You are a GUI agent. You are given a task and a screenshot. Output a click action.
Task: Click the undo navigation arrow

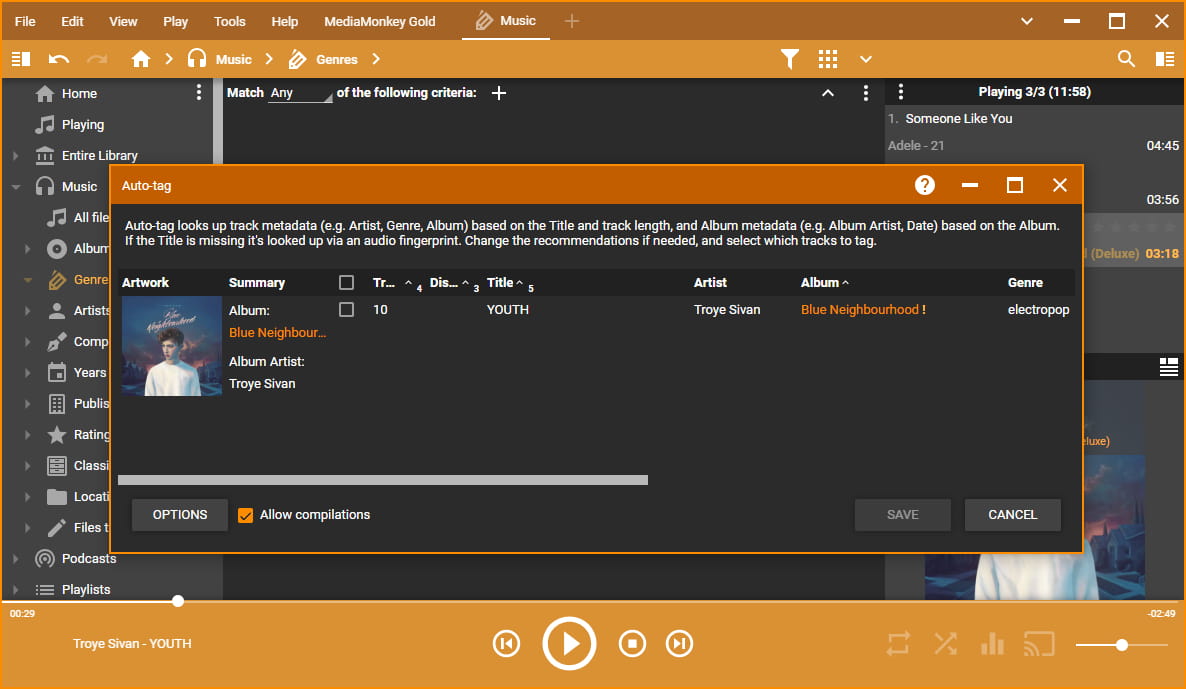coord(59,59)
